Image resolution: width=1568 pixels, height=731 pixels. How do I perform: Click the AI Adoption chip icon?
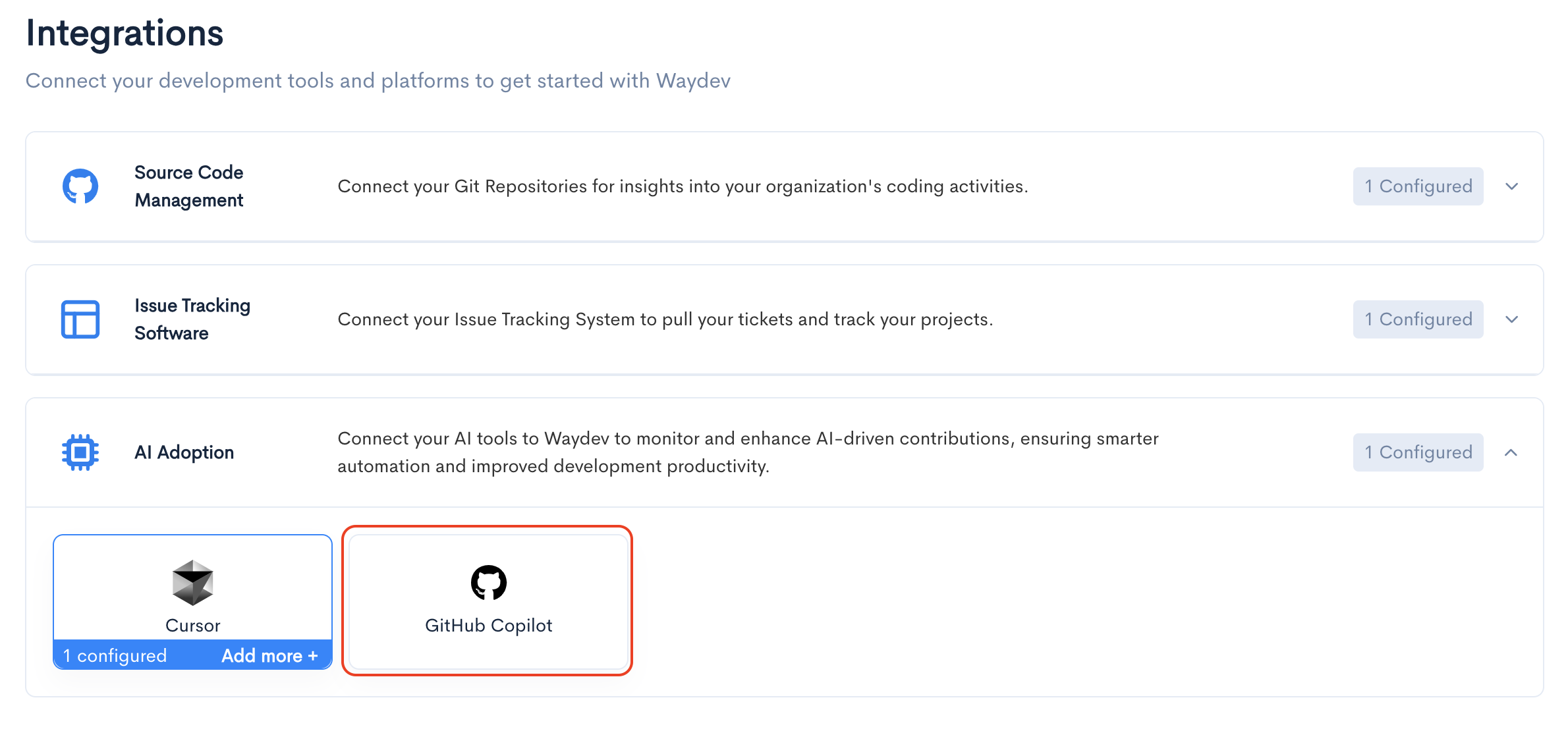click(x=80, y=452)
